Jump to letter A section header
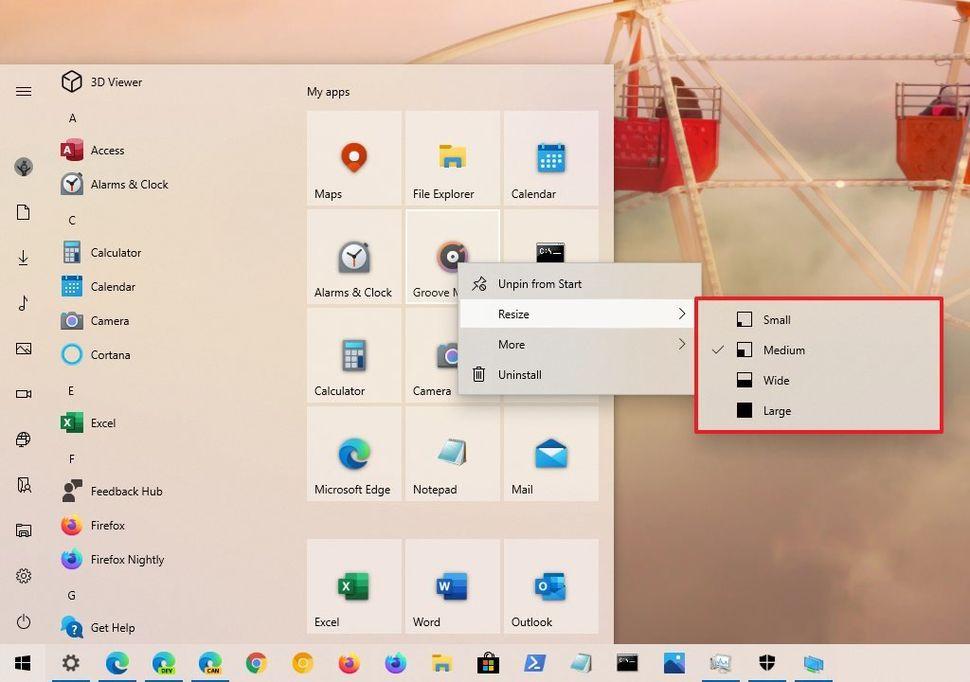The image size is (970, 682). click(x=72, y=118)
